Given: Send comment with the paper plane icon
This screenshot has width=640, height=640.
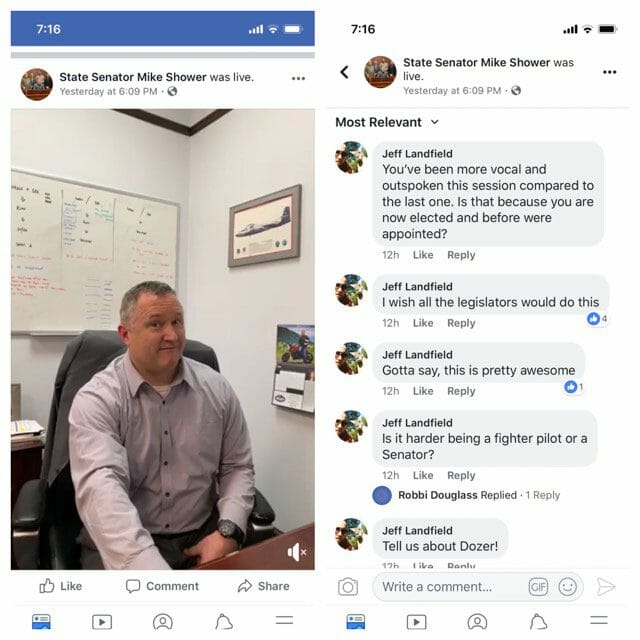Looking at the screenshot, I should point(606,587).
